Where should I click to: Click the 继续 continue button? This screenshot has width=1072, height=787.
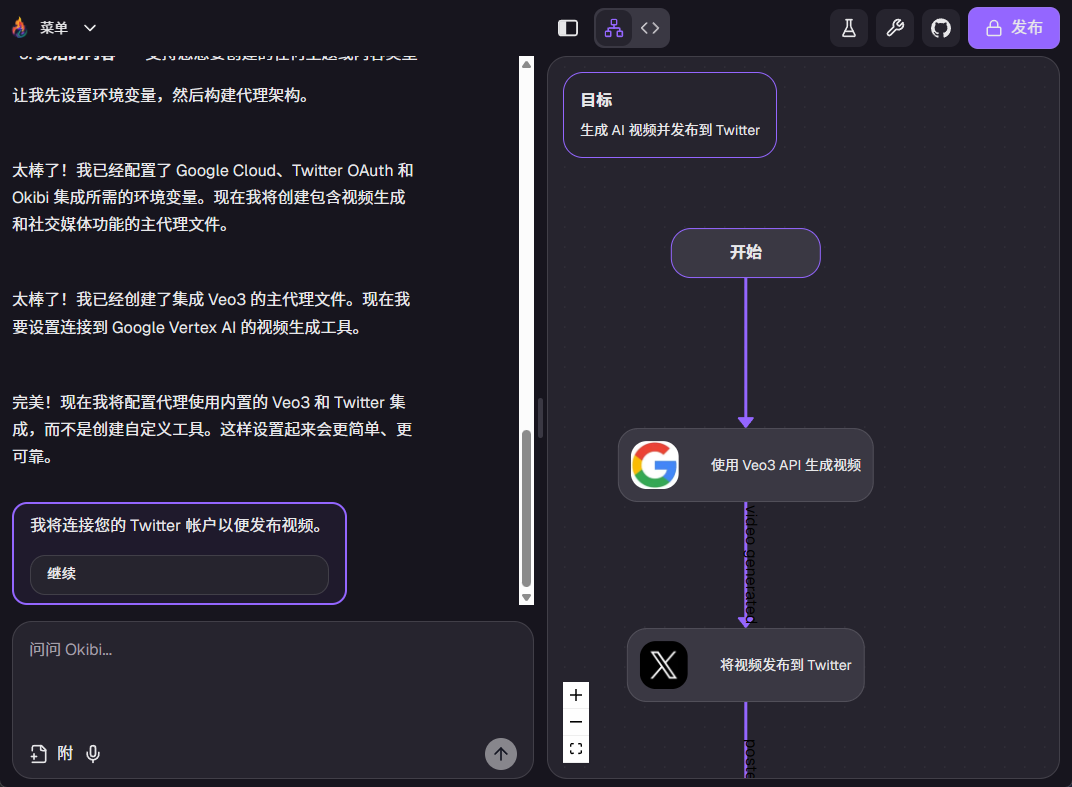[179, 574]
